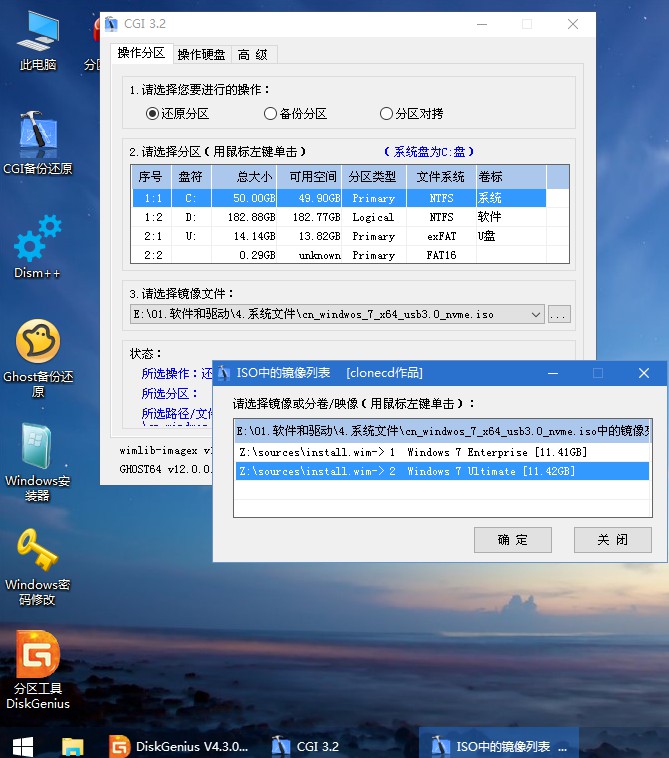Viewport: 669px width, 758px height.
Task: Select the 分区对拷 radio option
Action: [x=411, y=114]
